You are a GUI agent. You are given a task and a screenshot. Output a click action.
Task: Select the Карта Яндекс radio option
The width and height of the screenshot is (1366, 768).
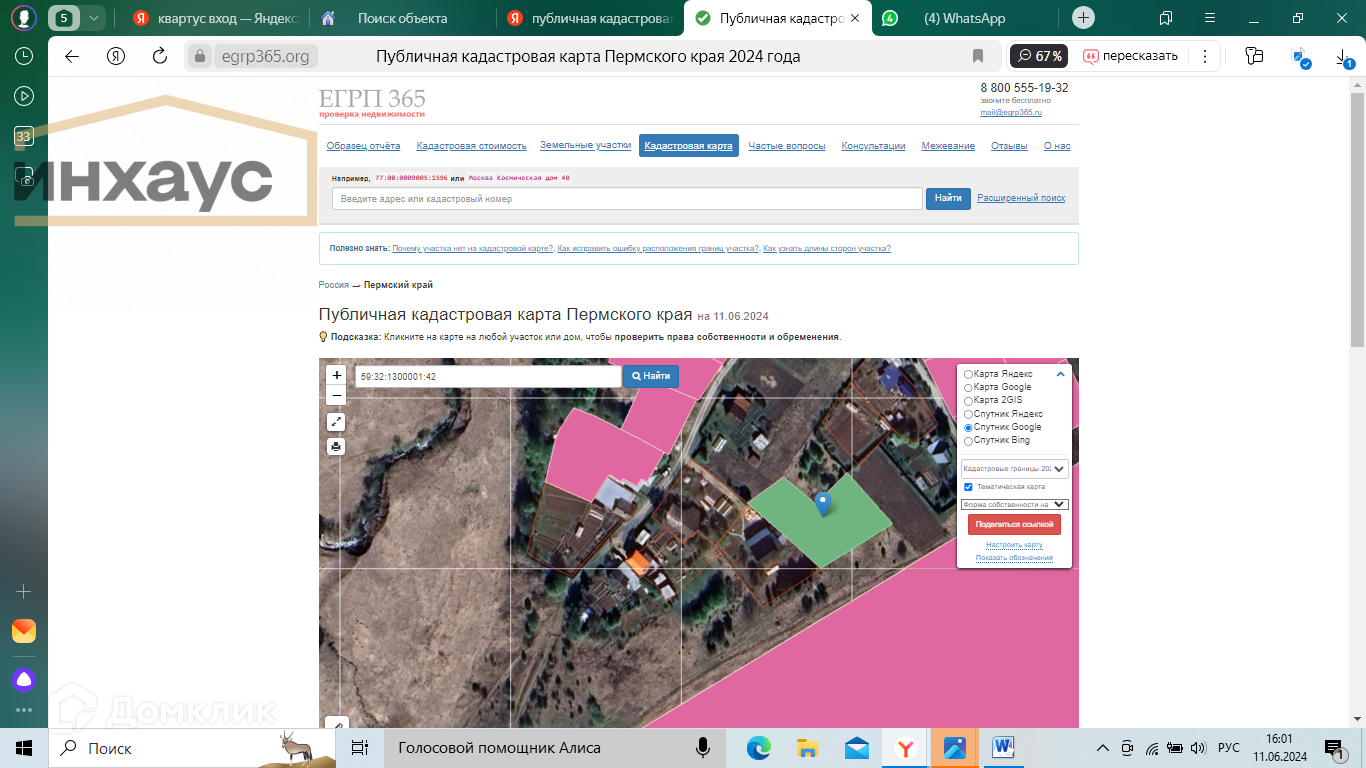click(968, 374)
